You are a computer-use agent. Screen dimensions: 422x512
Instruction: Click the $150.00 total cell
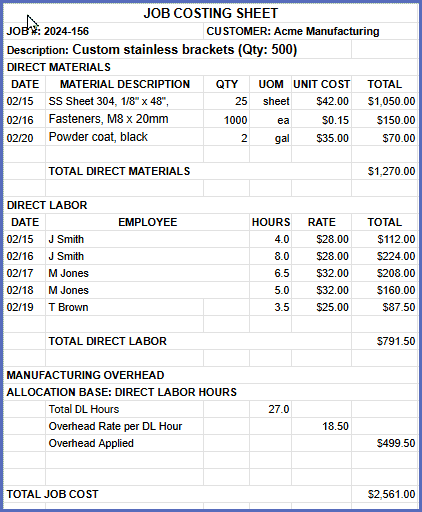385,119
